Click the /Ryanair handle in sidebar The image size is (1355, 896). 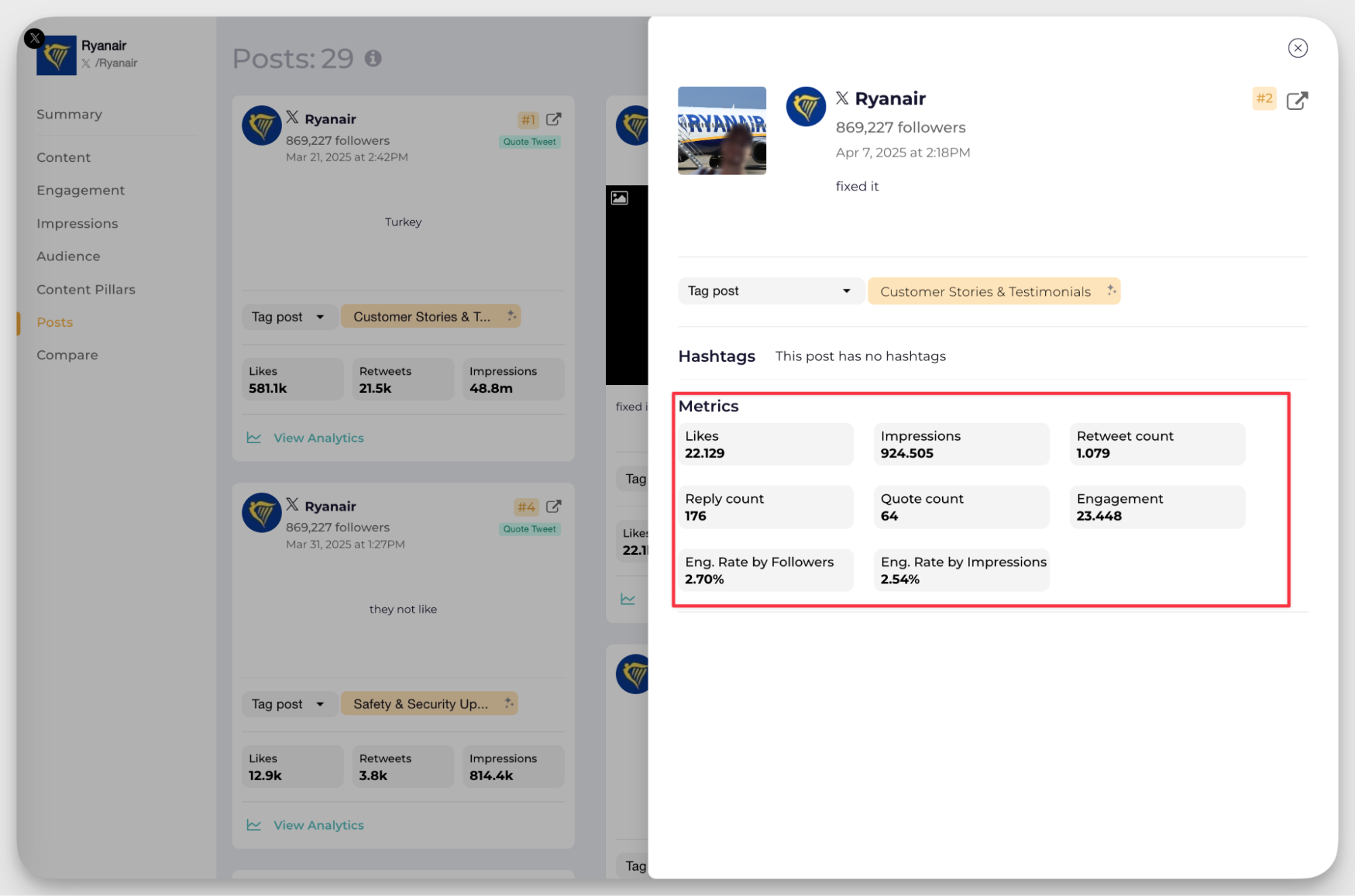116,63
